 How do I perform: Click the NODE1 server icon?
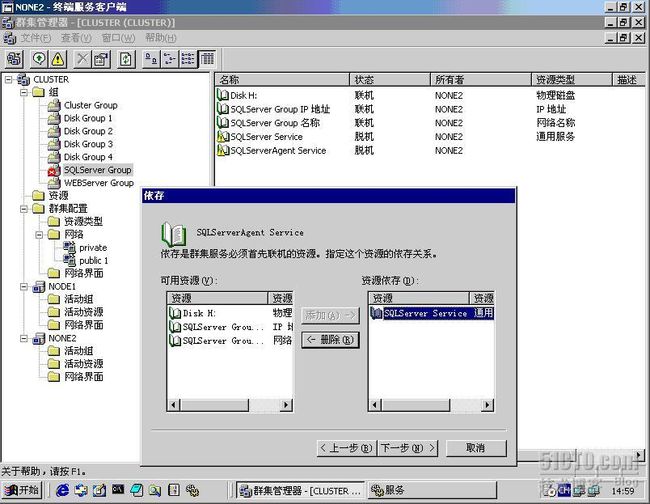click(39, 286)
